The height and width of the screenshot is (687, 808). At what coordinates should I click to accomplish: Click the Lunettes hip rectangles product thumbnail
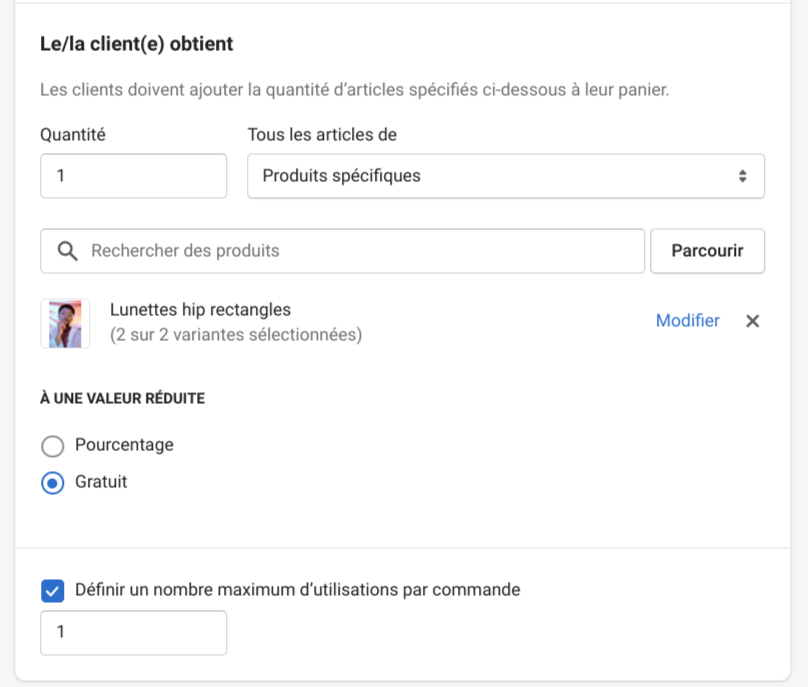pos(65,323)
